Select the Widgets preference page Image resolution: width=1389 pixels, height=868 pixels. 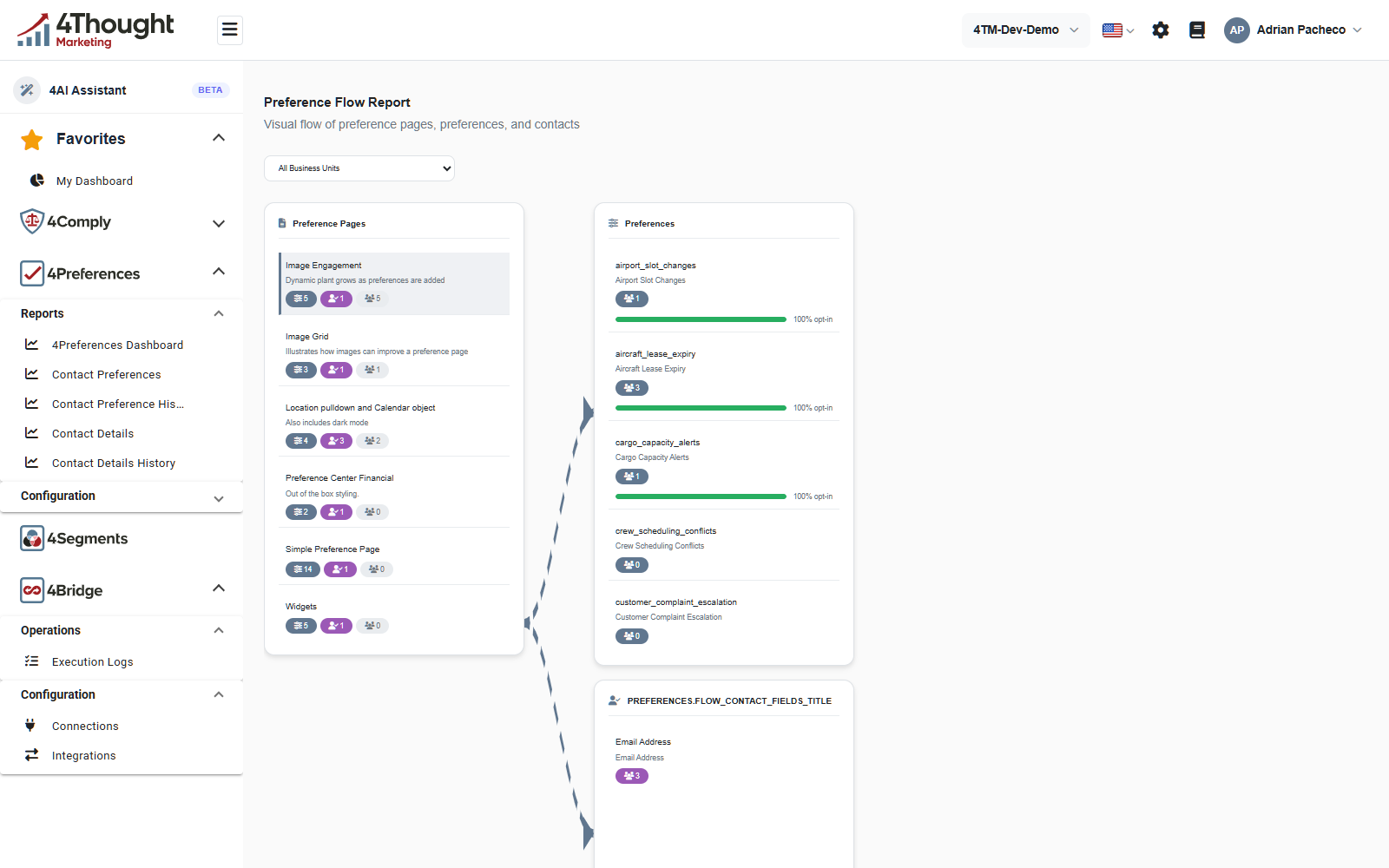(x=394, y=616)
